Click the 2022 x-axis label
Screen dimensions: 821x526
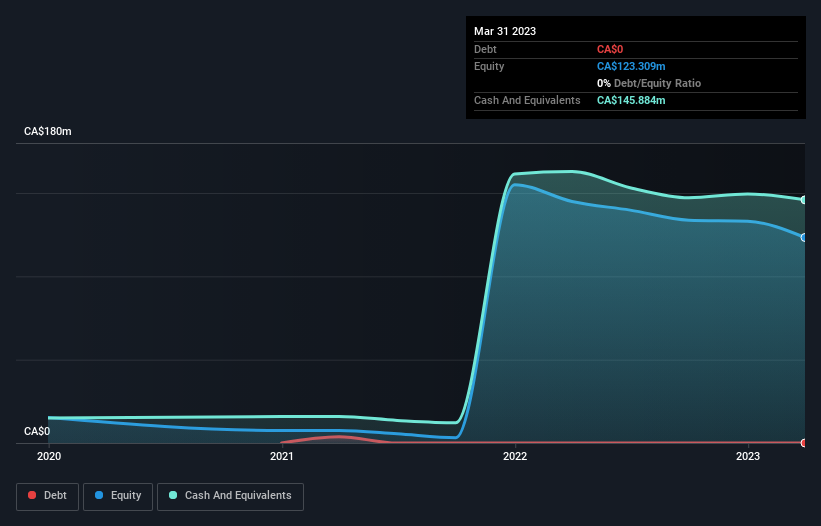coord(515,456)
